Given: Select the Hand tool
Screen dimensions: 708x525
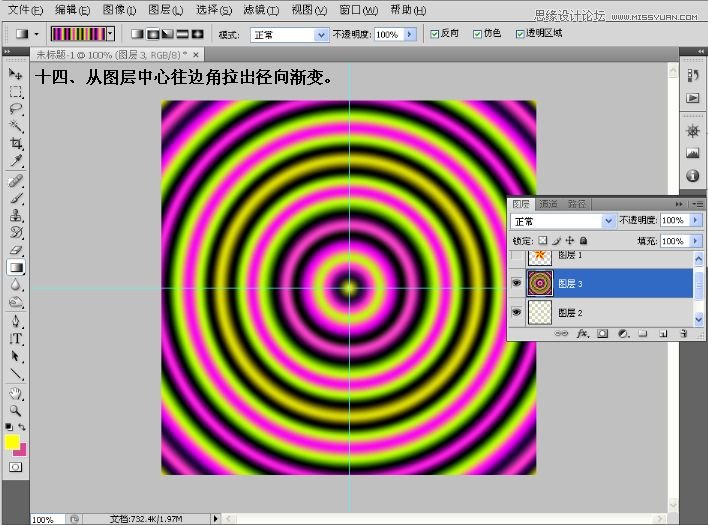Looking at the screenshot, I should 15,393.
